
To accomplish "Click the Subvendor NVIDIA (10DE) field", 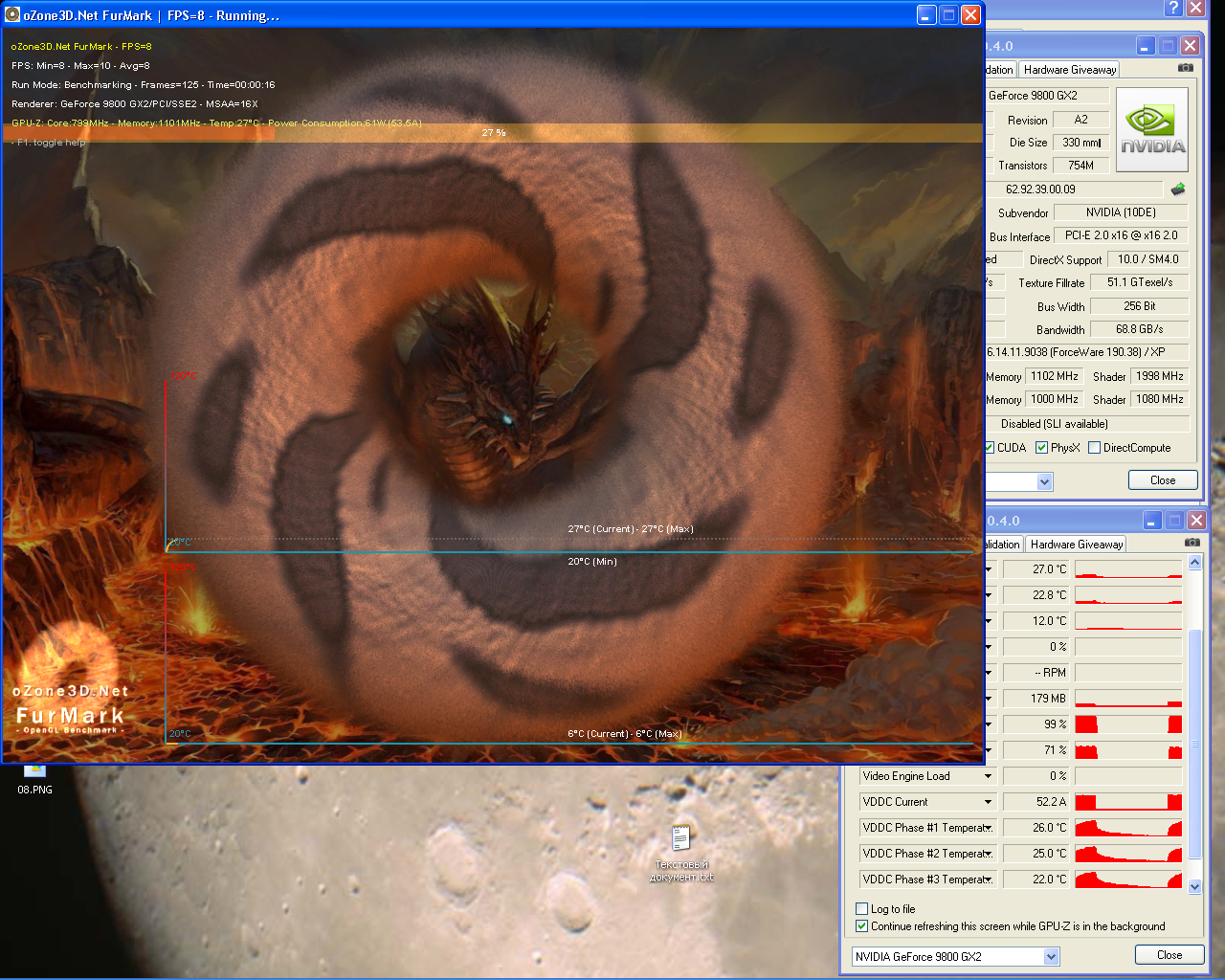I will click(x=1121, y=212).
